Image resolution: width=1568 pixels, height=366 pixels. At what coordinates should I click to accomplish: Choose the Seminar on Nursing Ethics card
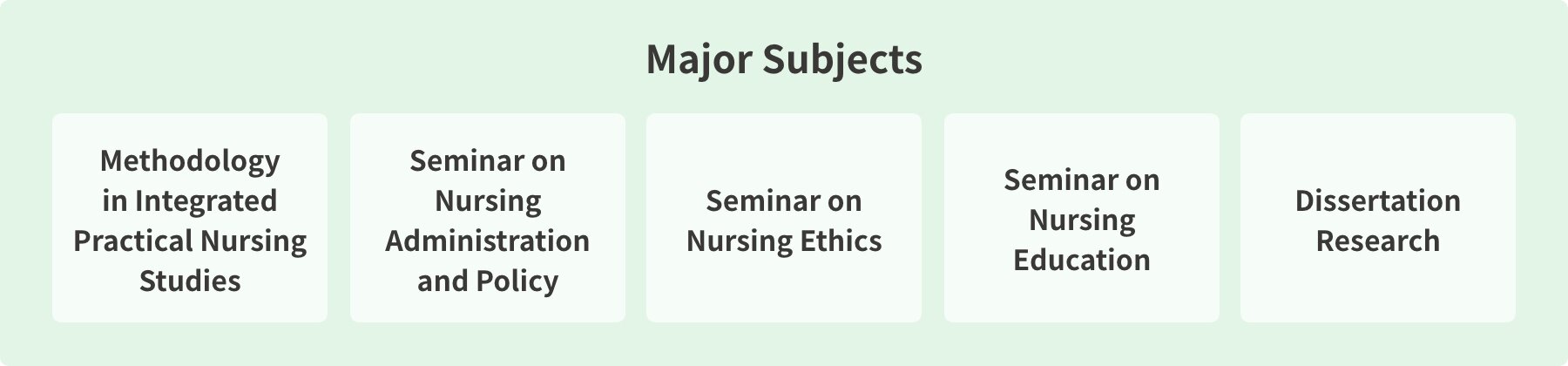point(784,218)
